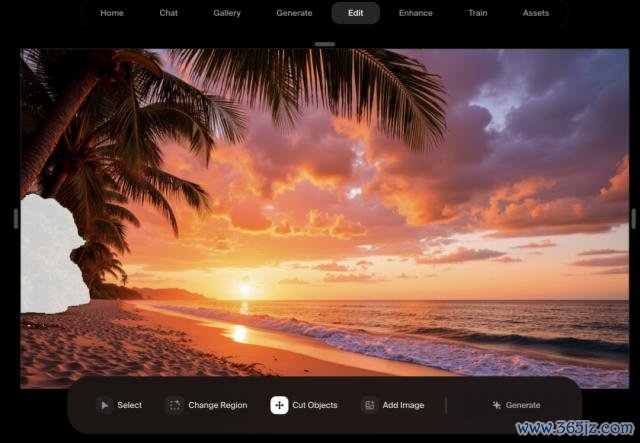This screenshot has height=443, width=640.
Task: Click the left canvas edge handle
Action: pos(16,219)
